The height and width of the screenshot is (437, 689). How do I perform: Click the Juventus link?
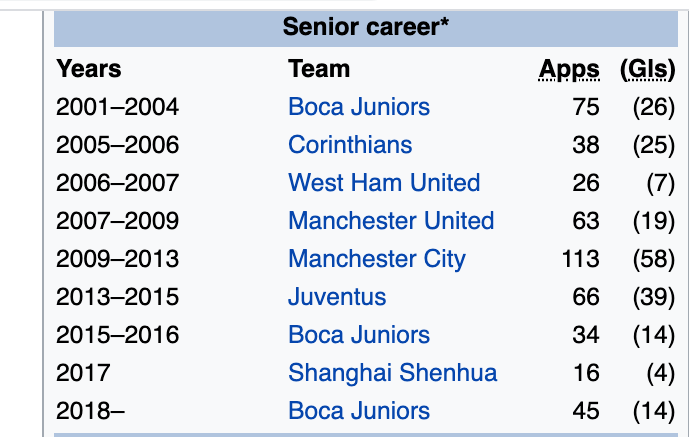tap(337, 297)
